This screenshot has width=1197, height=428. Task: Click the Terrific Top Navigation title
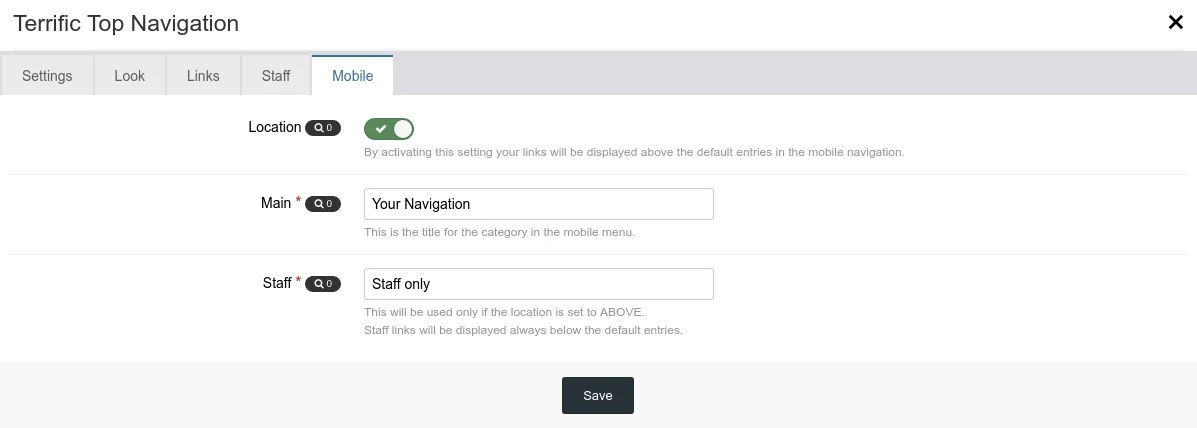126,23
